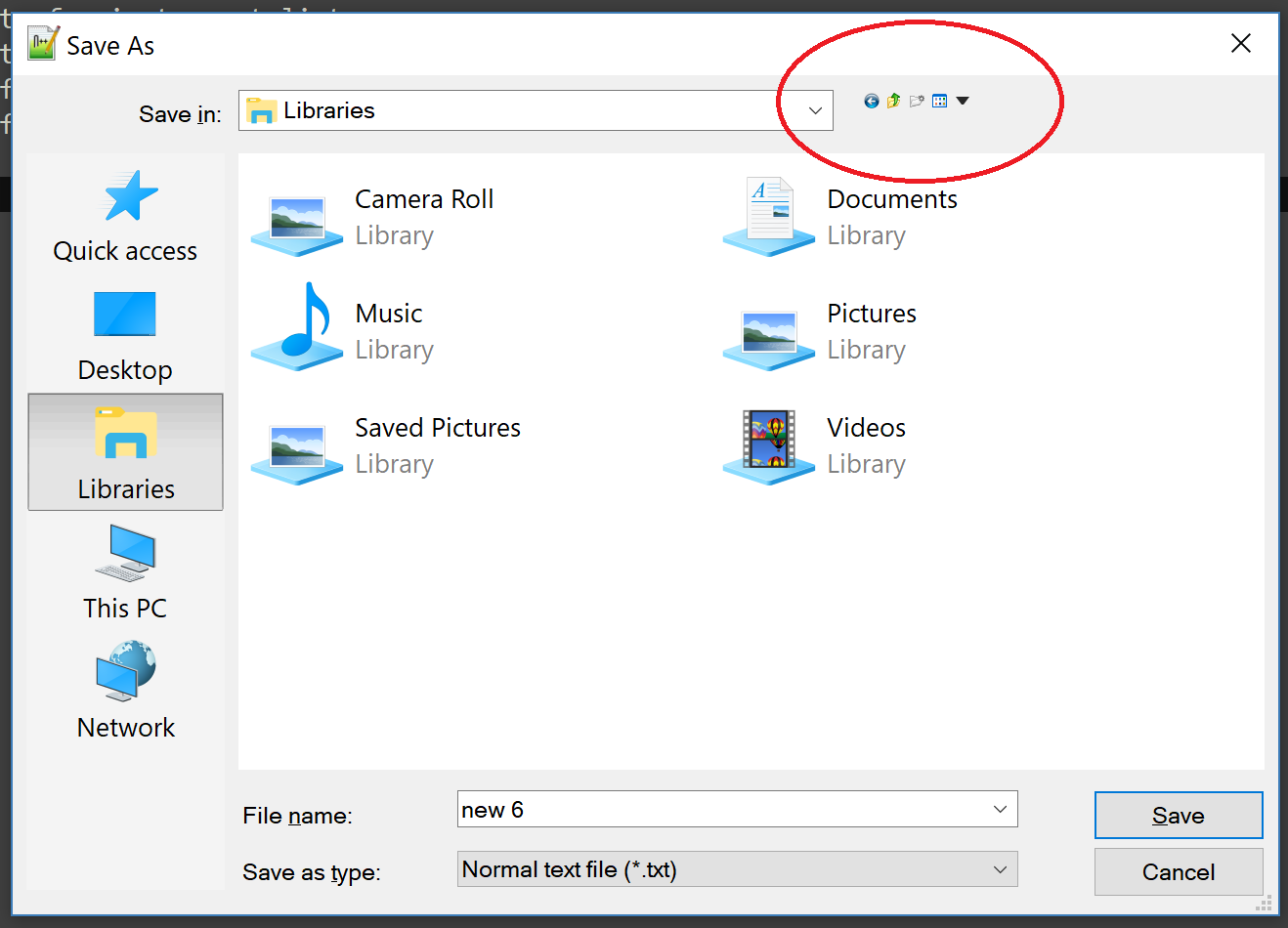Create a new folder
This screenshot has width=1288, height=928.
click(x=917, y=101)
